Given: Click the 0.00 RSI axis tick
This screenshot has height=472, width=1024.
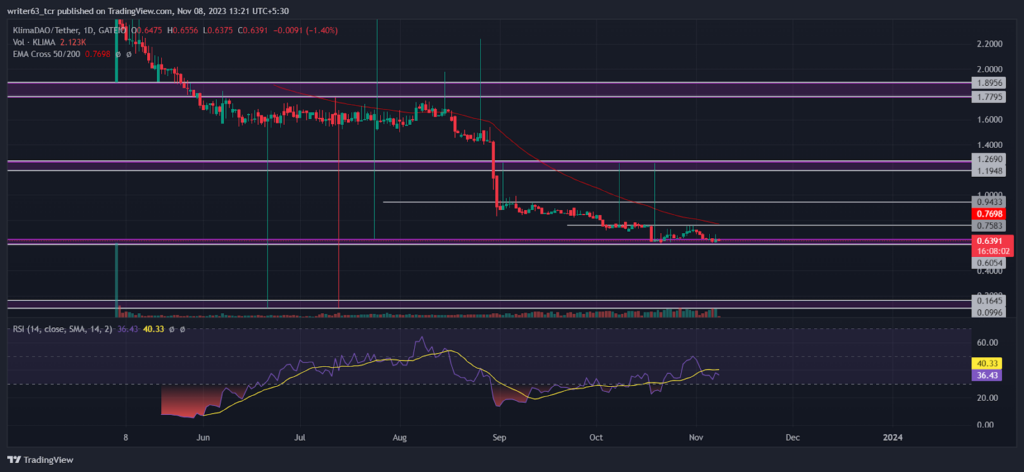Looking at the screenshot, I should (x=985, y=425).
